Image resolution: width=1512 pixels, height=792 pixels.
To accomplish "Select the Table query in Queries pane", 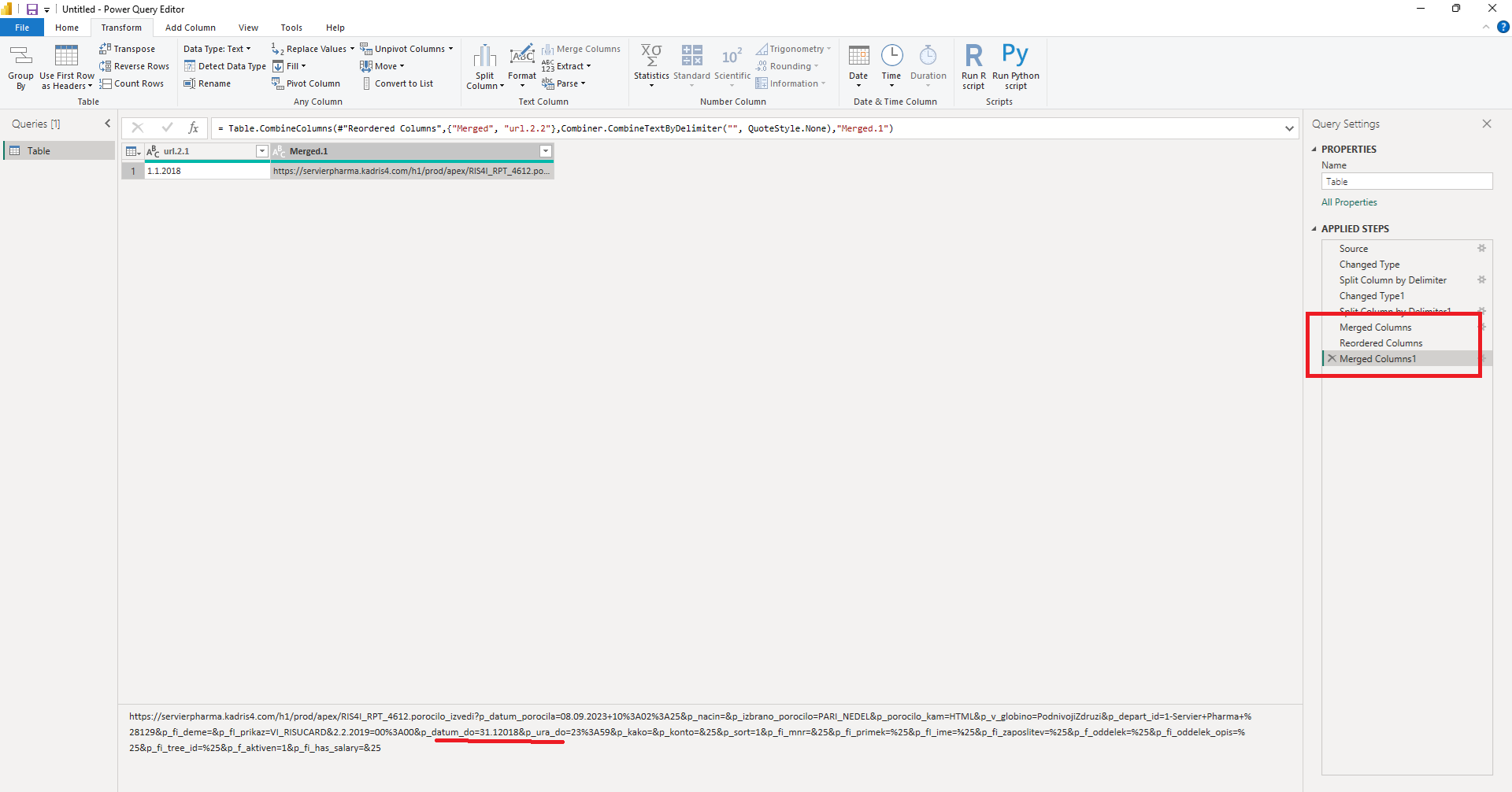I will coord(60,150).
